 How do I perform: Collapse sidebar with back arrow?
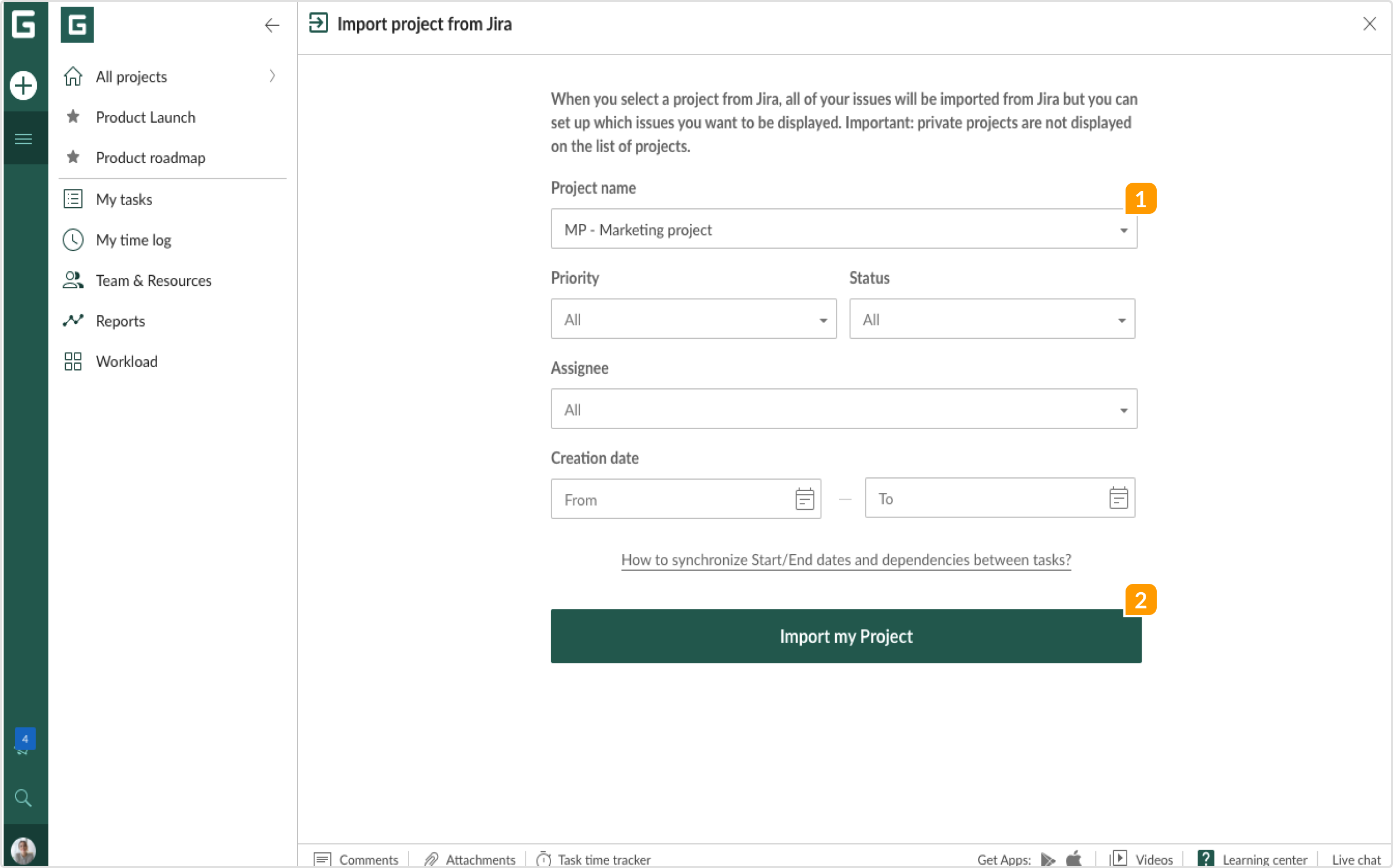coord(271,25)
